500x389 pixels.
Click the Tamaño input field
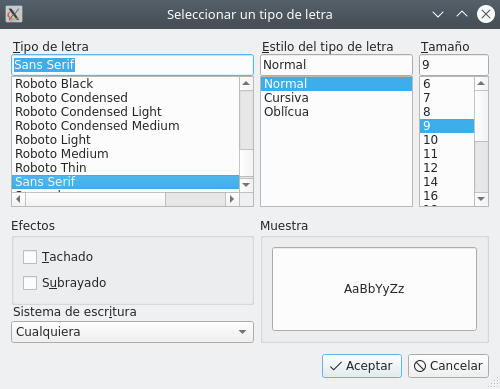pos(454,65)
